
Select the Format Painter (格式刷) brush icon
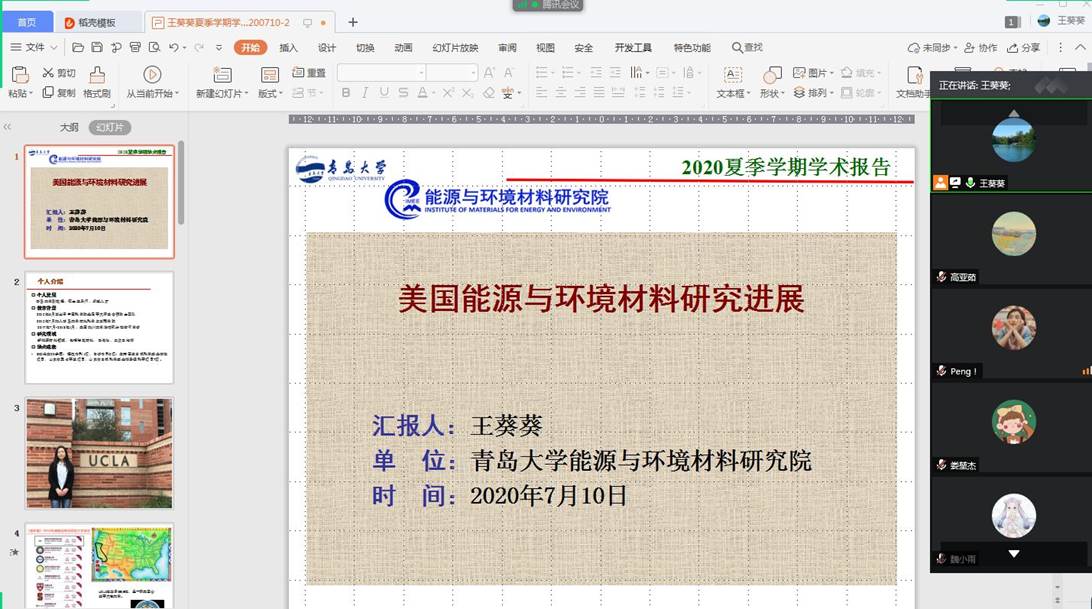click(x=96, y=75)
